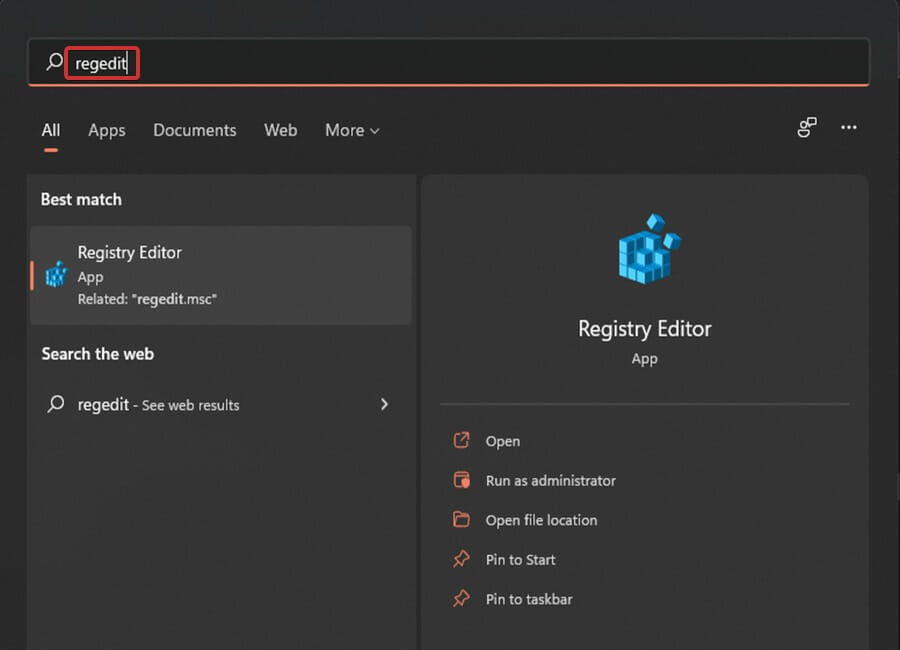
Task: Click the Open icon in the actions list
Action: tap(461, 441)
